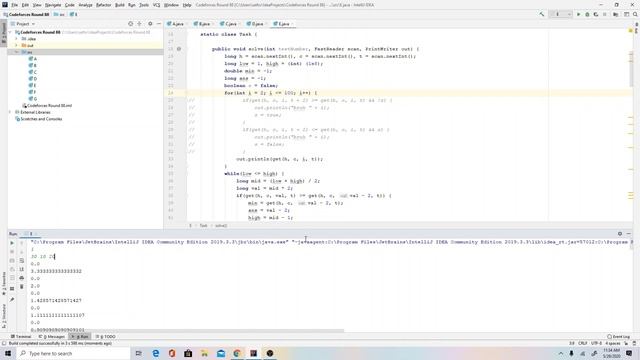Toggle scroll to end icon in Run console
640x360 pixels.
point(22,269)
